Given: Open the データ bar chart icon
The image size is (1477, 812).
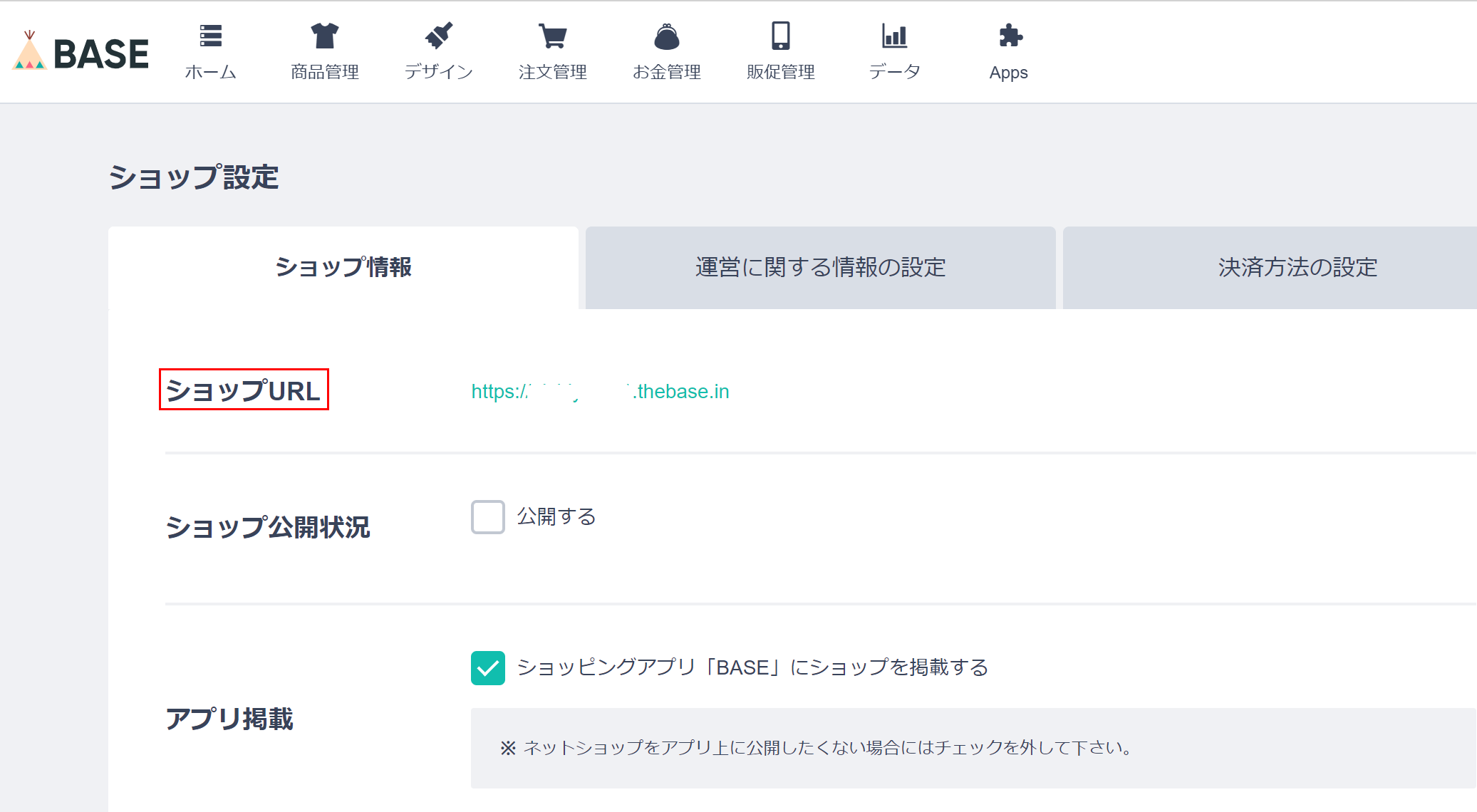Looking at the screenshot, I should click(x=894, y=36).
